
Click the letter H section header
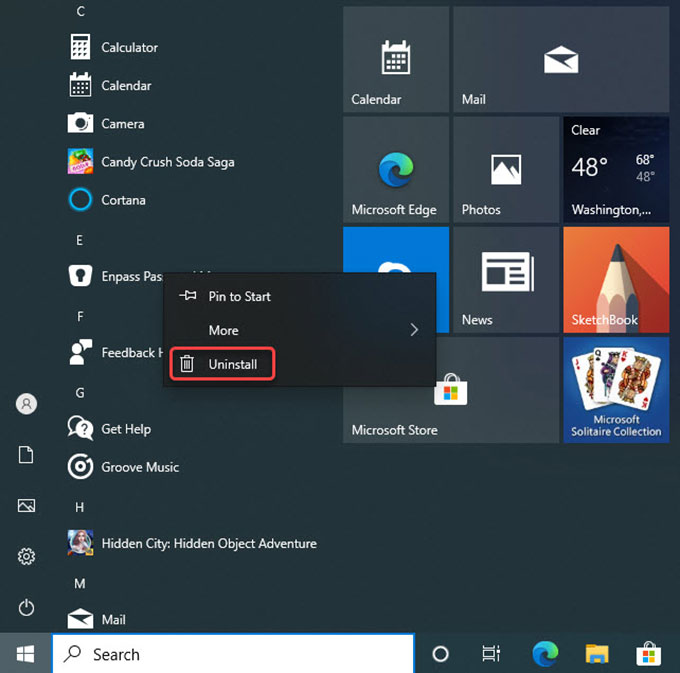point(80,507)
